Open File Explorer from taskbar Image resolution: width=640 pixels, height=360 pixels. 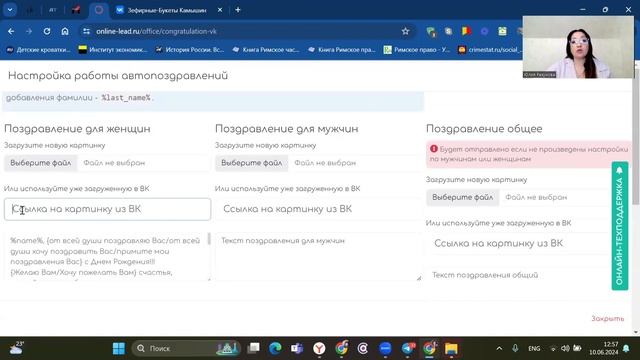click(x=451, y=349)
